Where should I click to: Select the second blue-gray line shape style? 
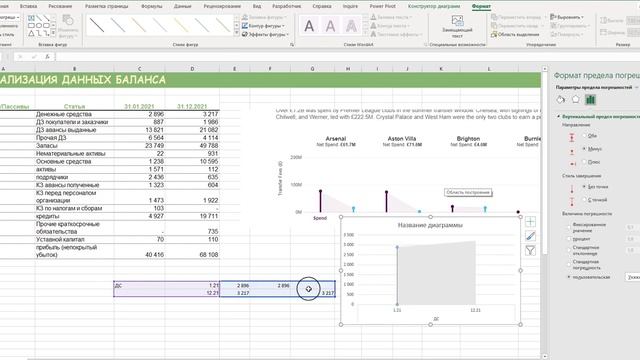click(118, 25)
